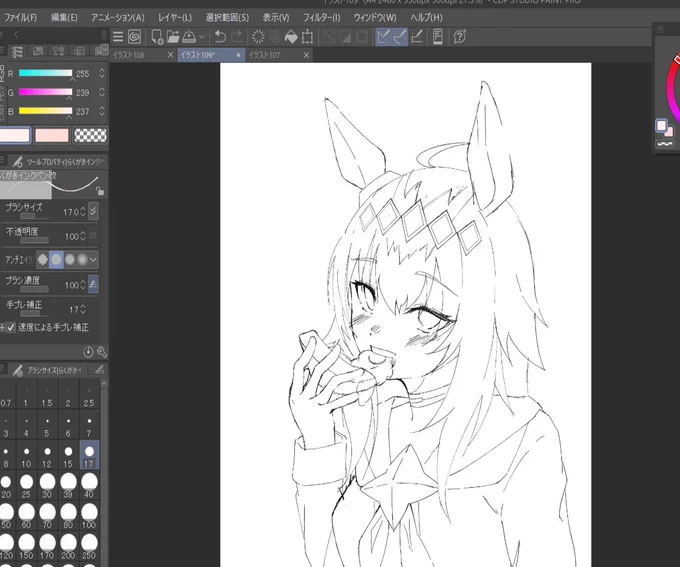Select the color slider panel tab icon

click(17, 52)
